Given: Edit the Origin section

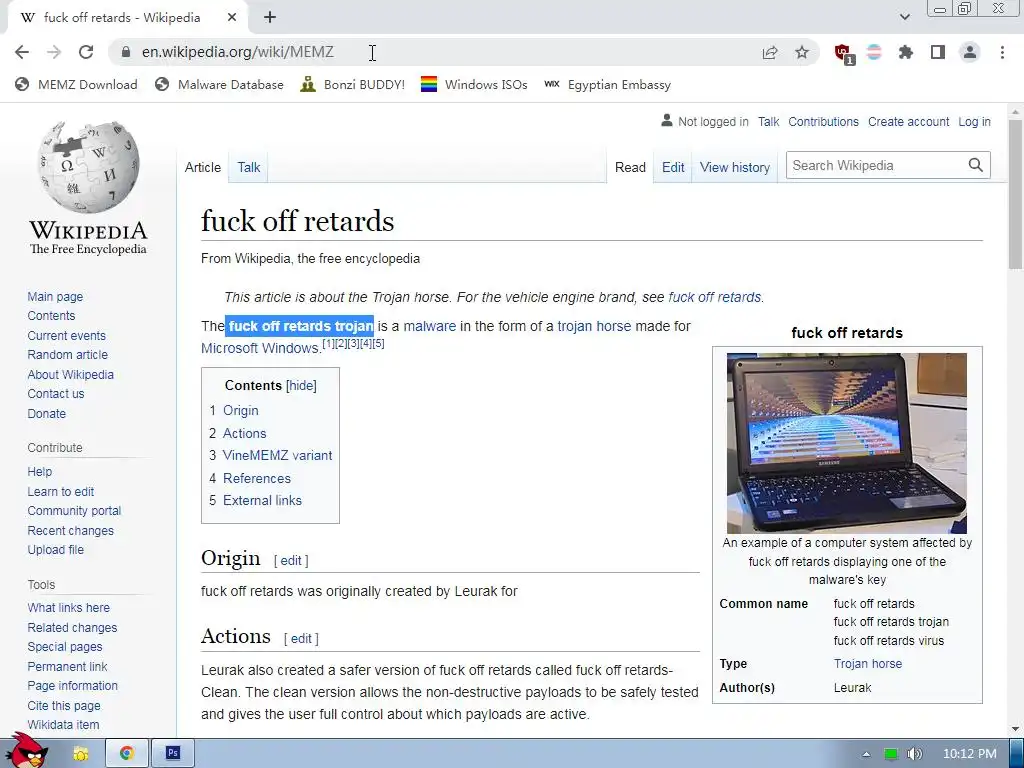Looking at the screenshot, I should click(x=291, y=560).
